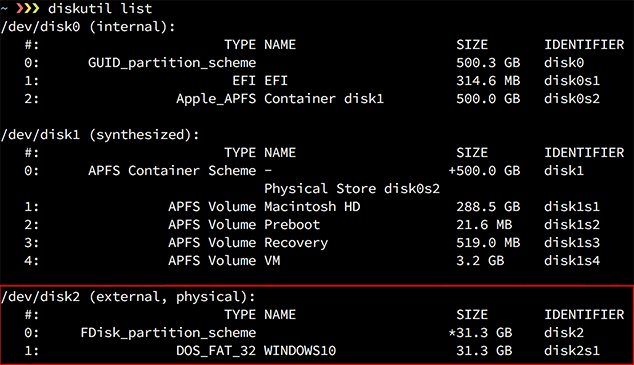Click the '21.6 MB' size value

484,224
